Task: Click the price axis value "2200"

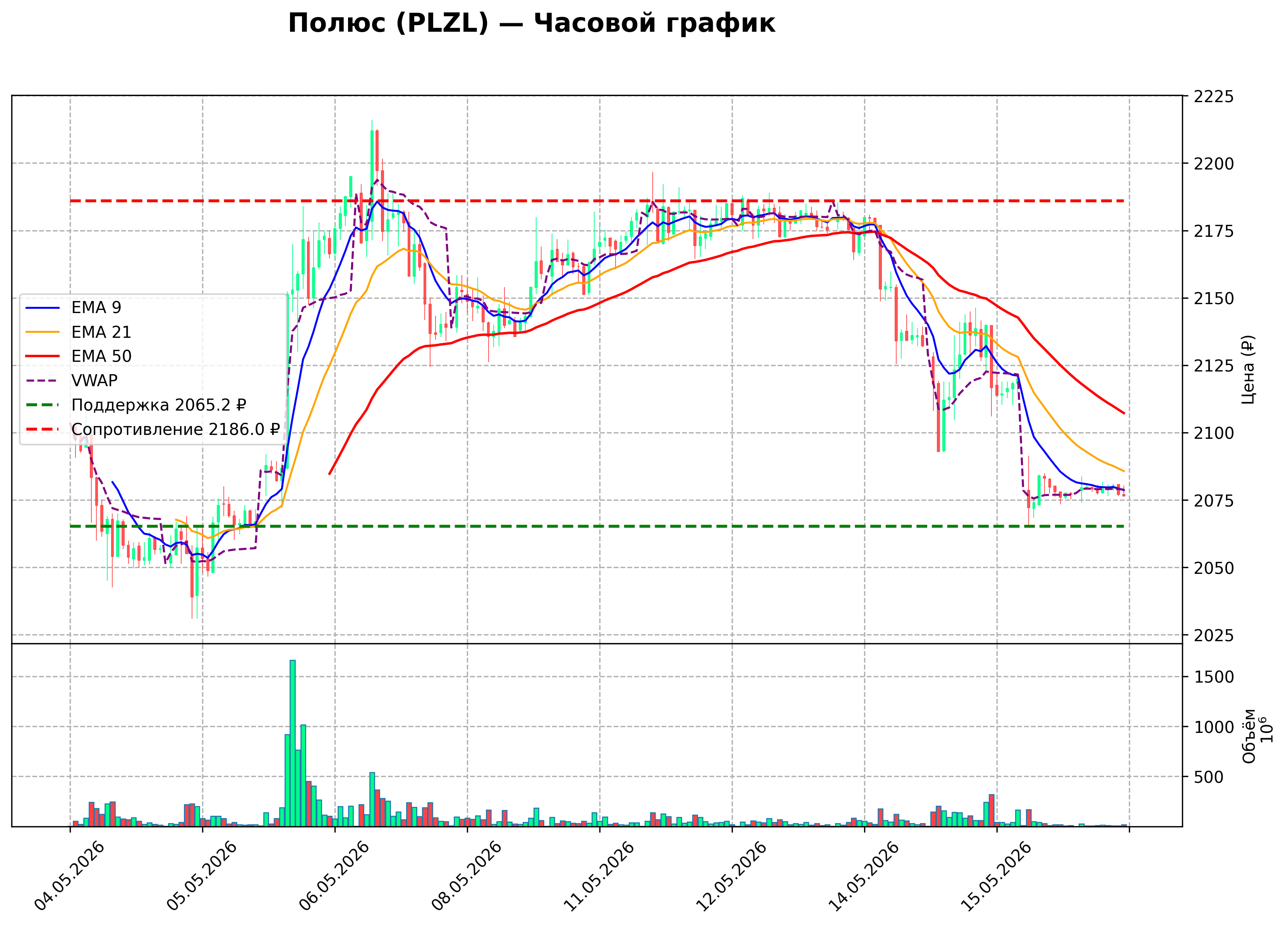Action: [x=1214, y=164]
